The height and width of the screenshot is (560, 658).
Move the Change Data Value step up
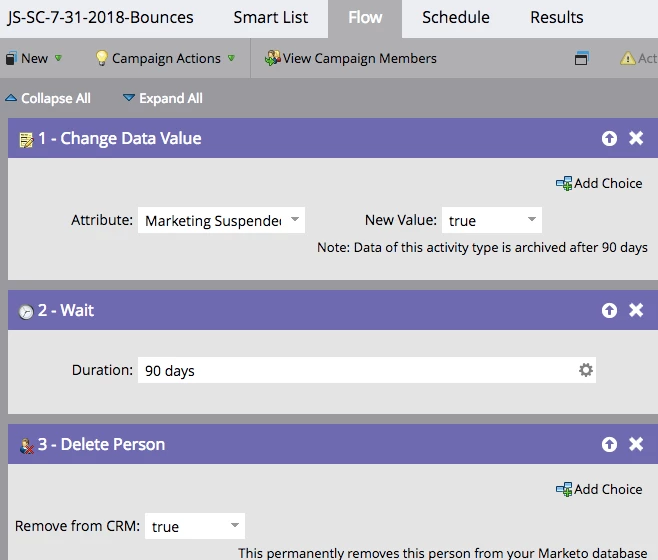(x=609, y=139)
